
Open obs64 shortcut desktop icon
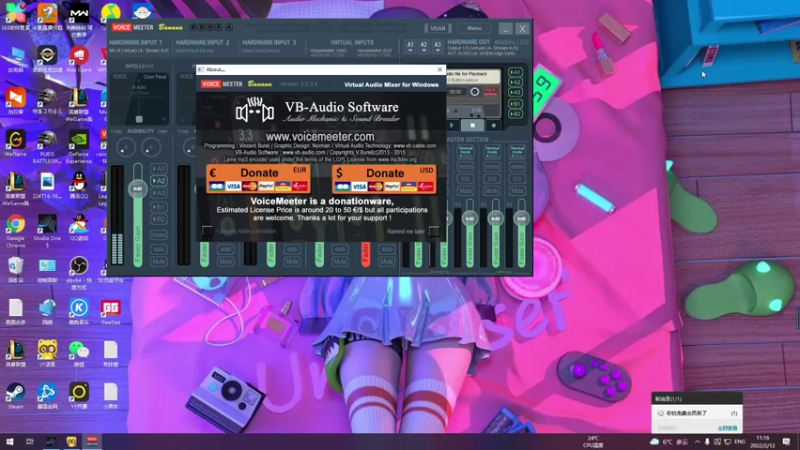coord(79,273)
